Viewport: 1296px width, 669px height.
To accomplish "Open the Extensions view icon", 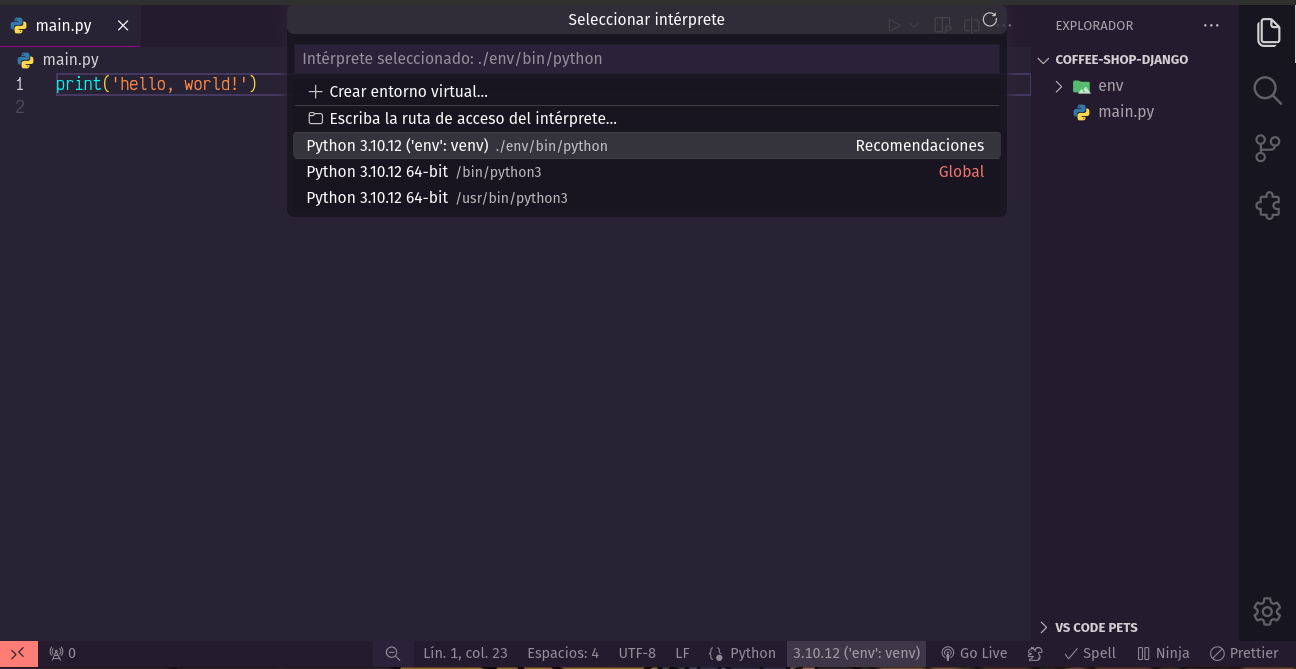I will tap(1267, 206).
